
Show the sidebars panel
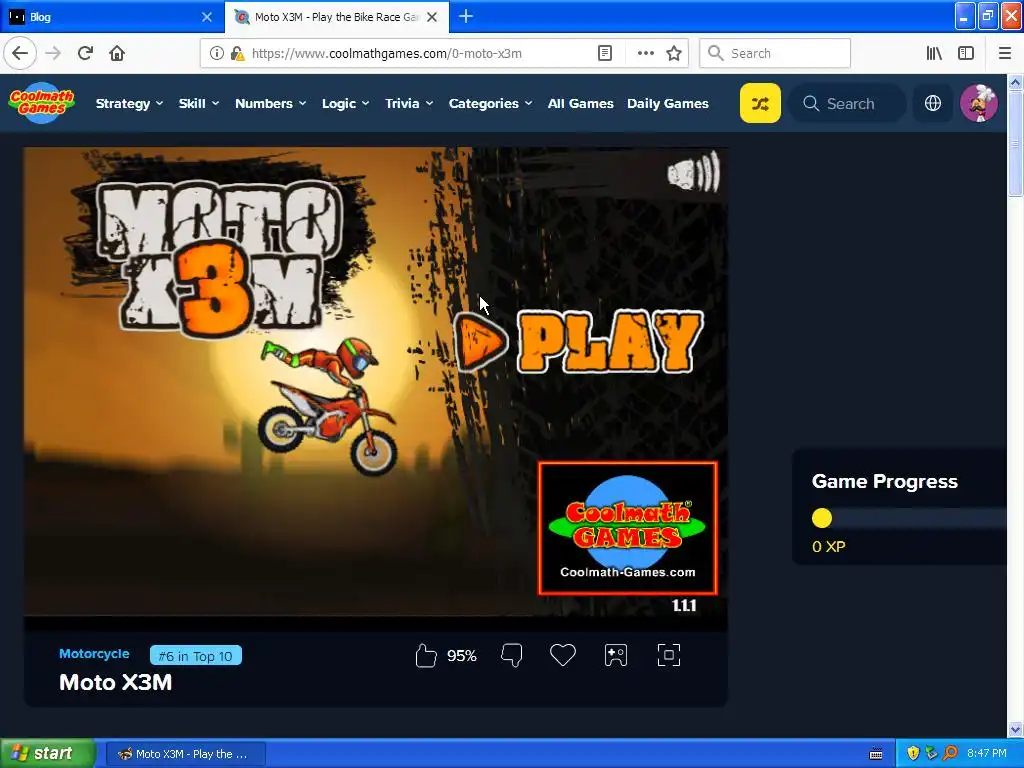pyautogui.click(x=966, y=53)
